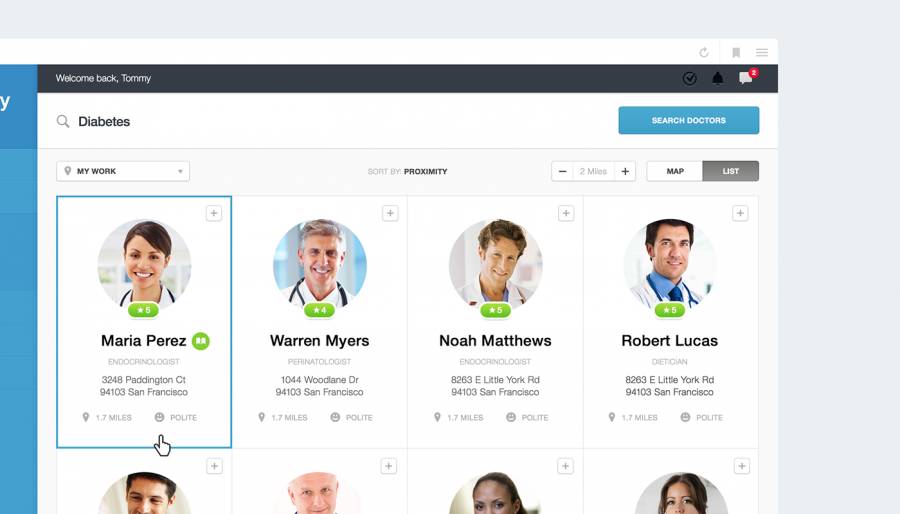Expand the MY WORK location dropdown
Image resolution: width=900 pixels, height=514 pixels.
point(123,171)
